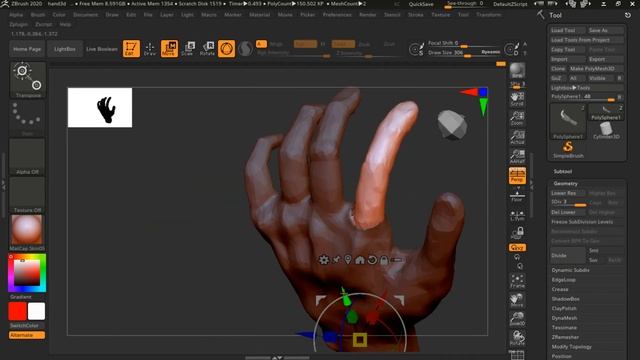Click the gizmo customize gear icon
The image size is (640, 360).
(x=324, y=260)
